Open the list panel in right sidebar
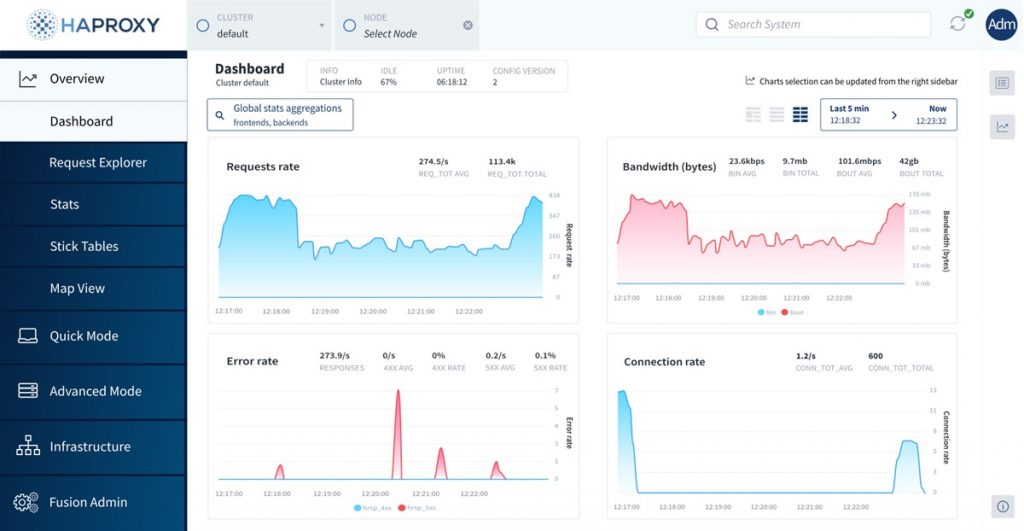The height and width of the screenshot is (531, 1024). coord(1001,83)
